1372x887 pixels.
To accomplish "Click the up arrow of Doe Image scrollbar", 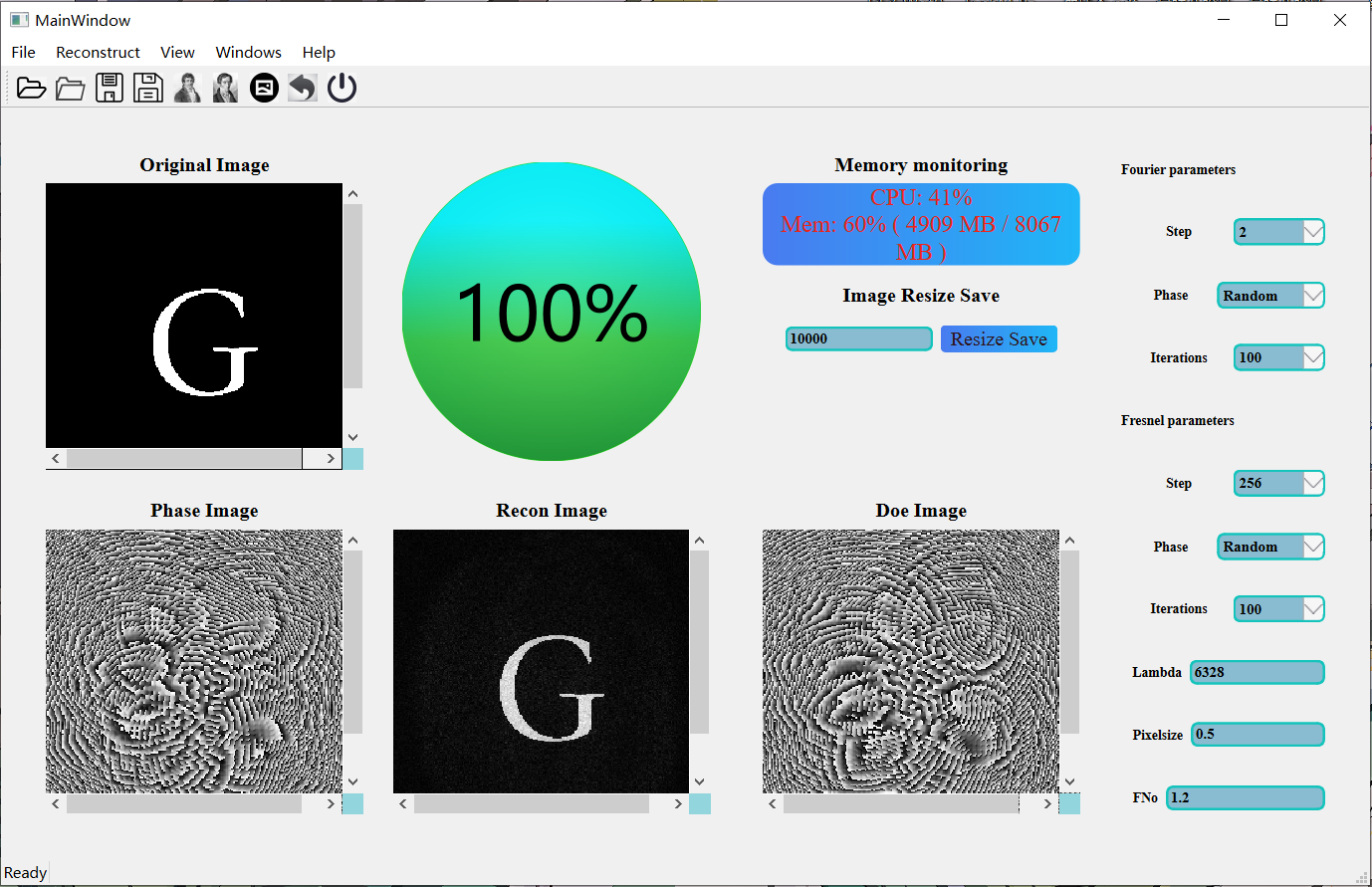I will click(x=1070, y=541).
